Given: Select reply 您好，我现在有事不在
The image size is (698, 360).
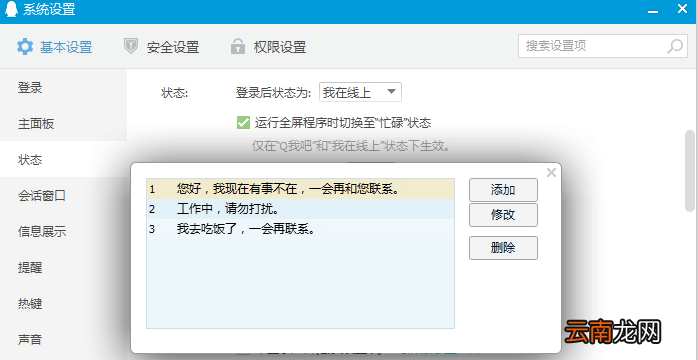Looking at the screenshot, I should click(300, 189).
